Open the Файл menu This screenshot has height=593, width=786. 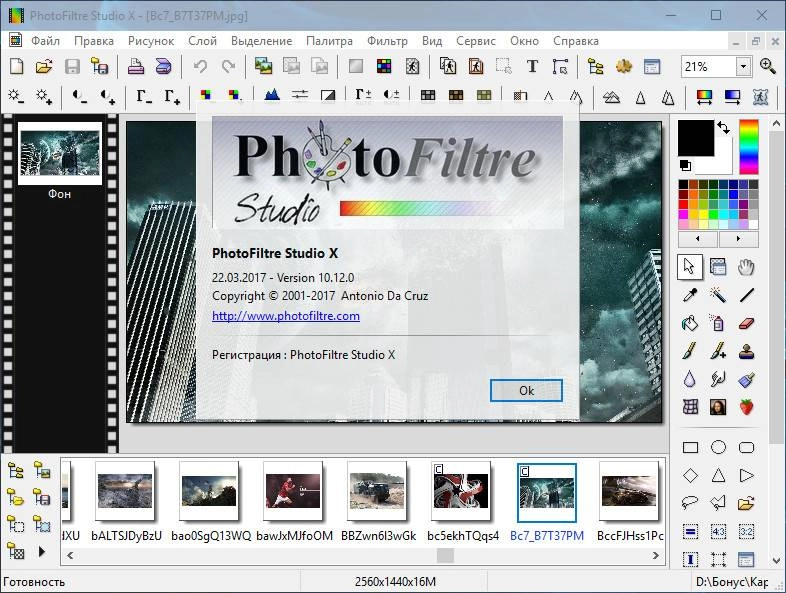45,41
